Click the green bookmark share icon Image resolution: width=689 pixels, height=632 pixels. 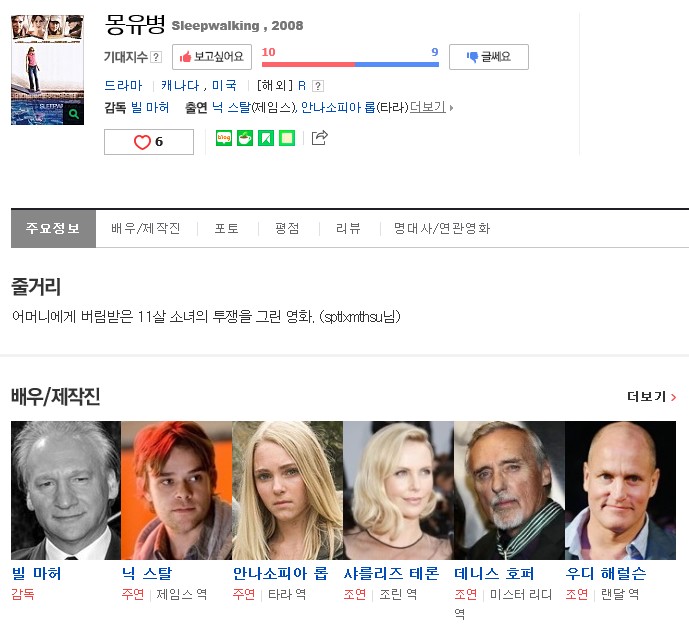[x=266, y=138]
